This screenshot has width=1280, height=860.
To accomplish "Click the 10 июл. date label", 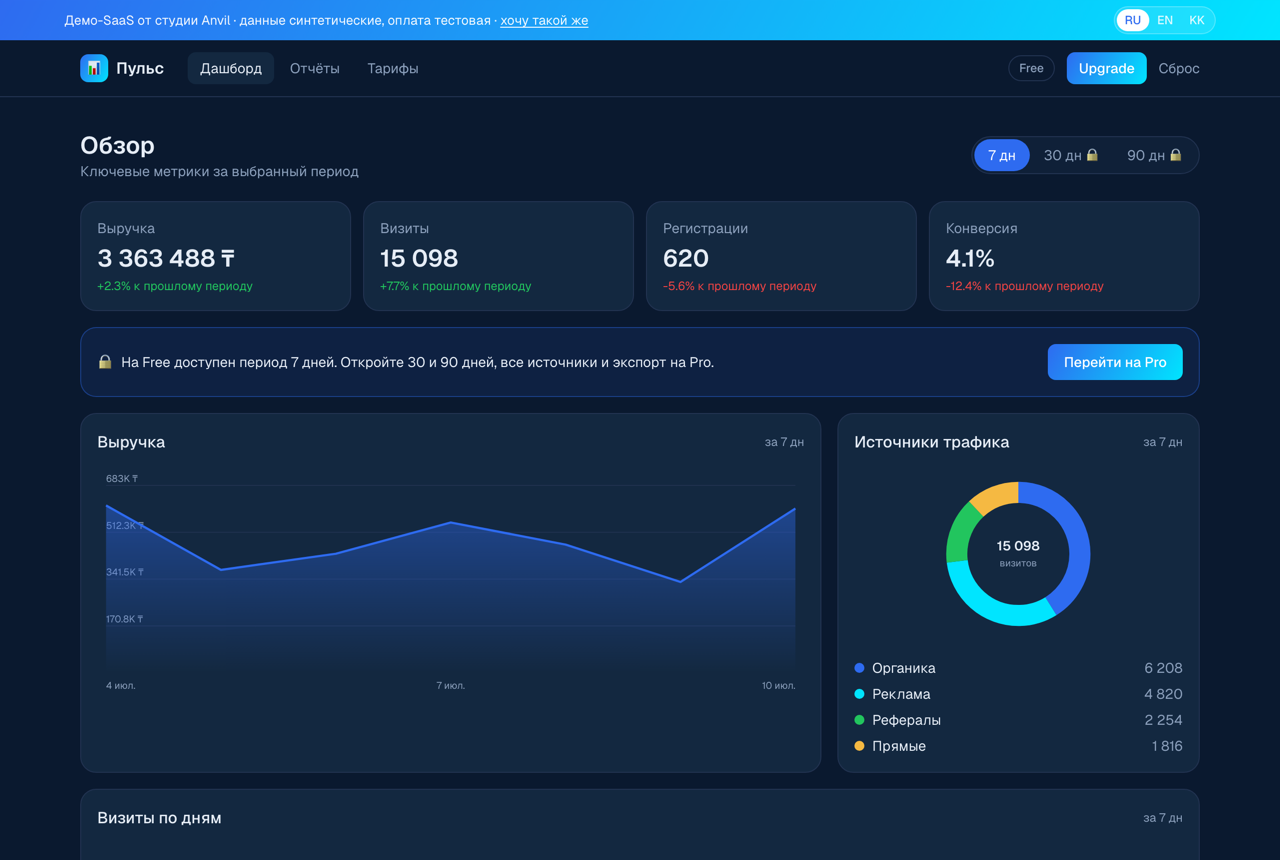I will (x=779, y=686).
